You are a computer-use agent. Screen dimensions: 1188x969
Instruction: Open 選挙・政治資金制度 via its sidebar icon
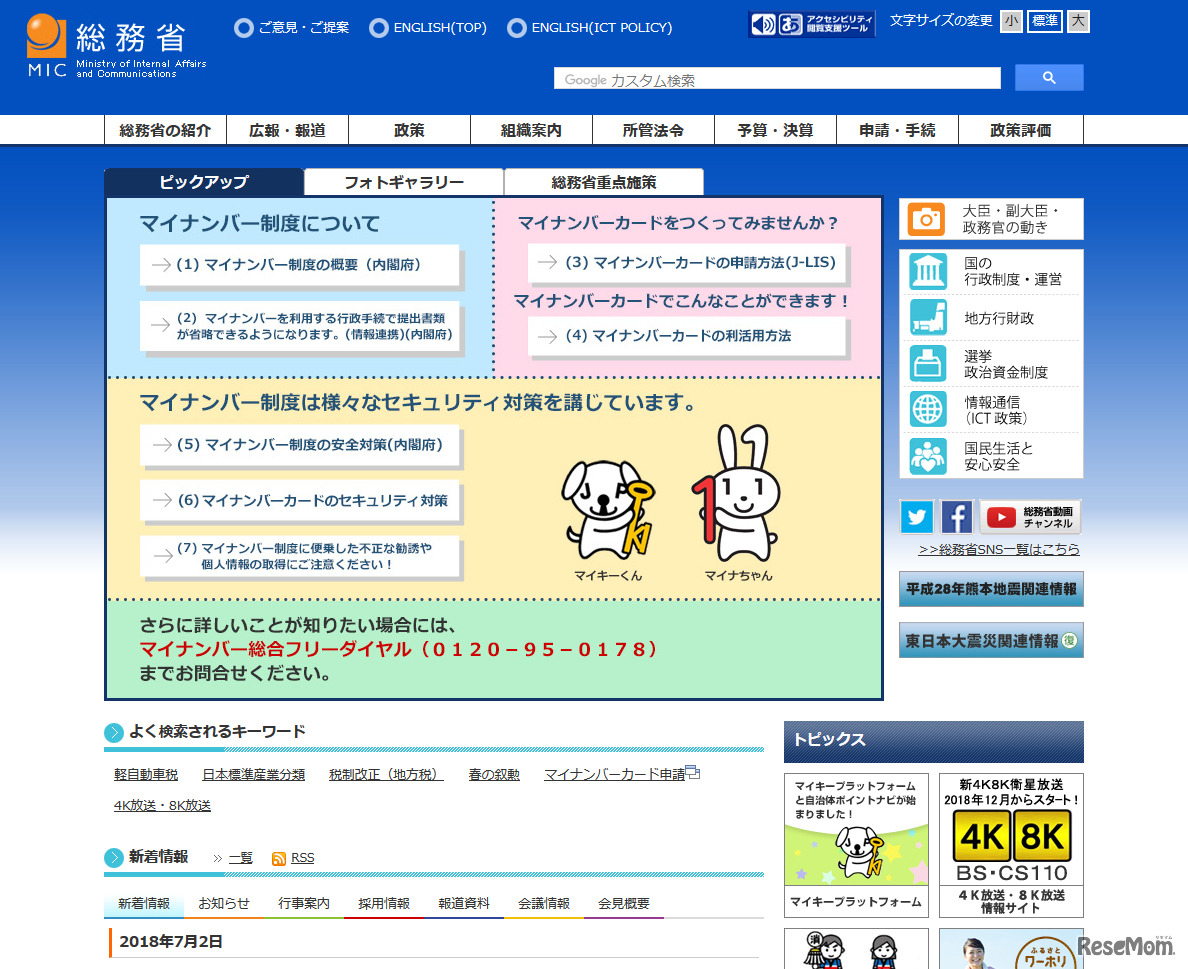pos(926,363)
